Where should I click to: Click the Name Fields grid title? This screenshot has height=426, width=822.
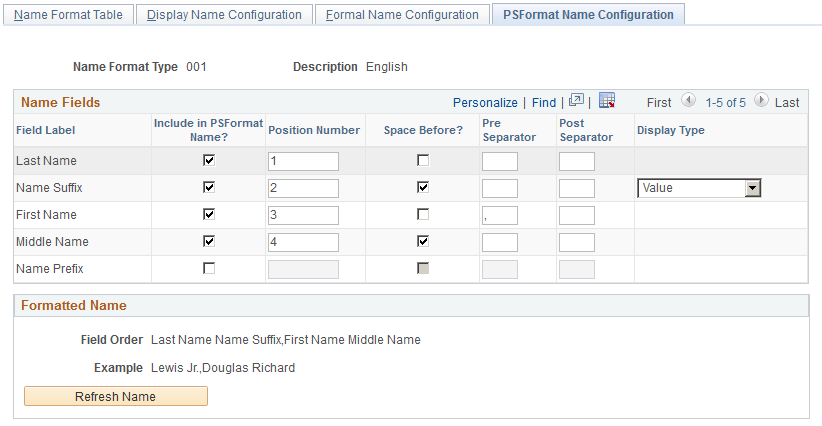coord(60,102)
